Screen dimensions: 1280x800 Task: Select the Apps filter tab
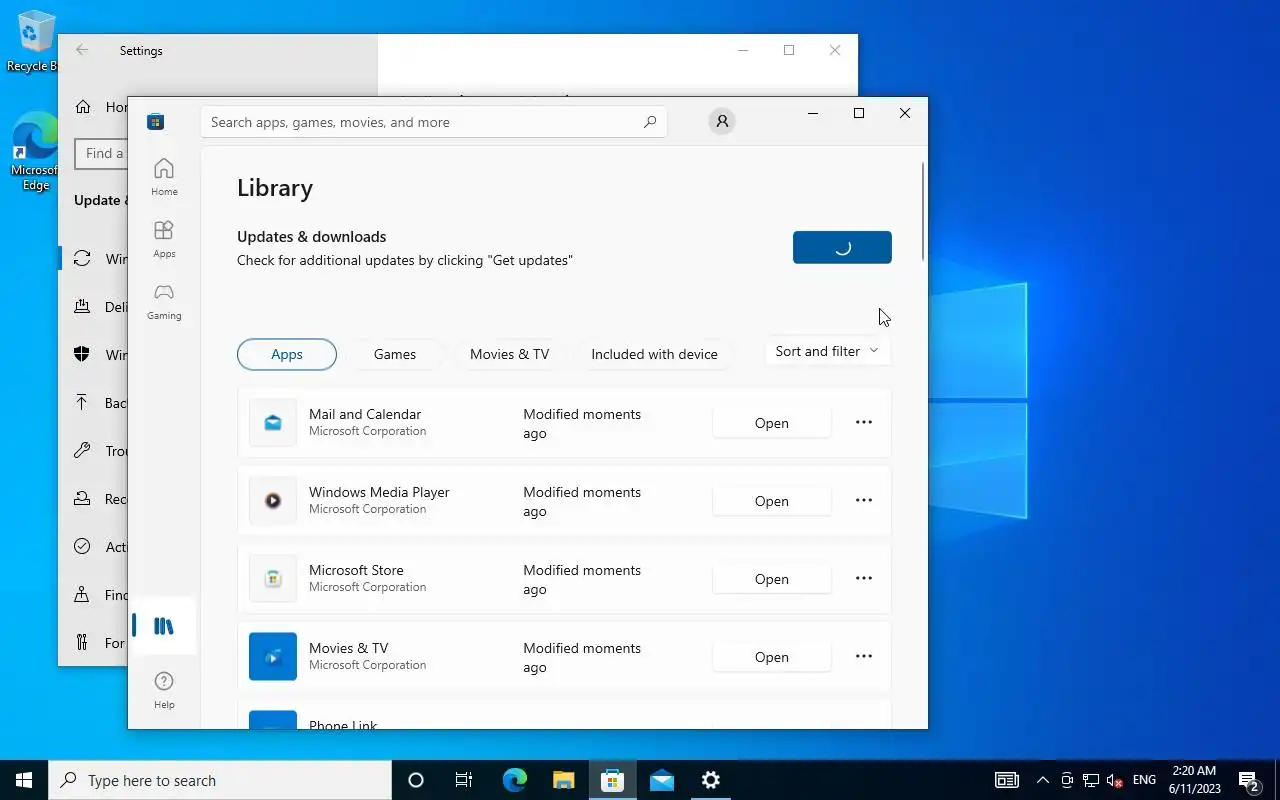coord(287,354)
